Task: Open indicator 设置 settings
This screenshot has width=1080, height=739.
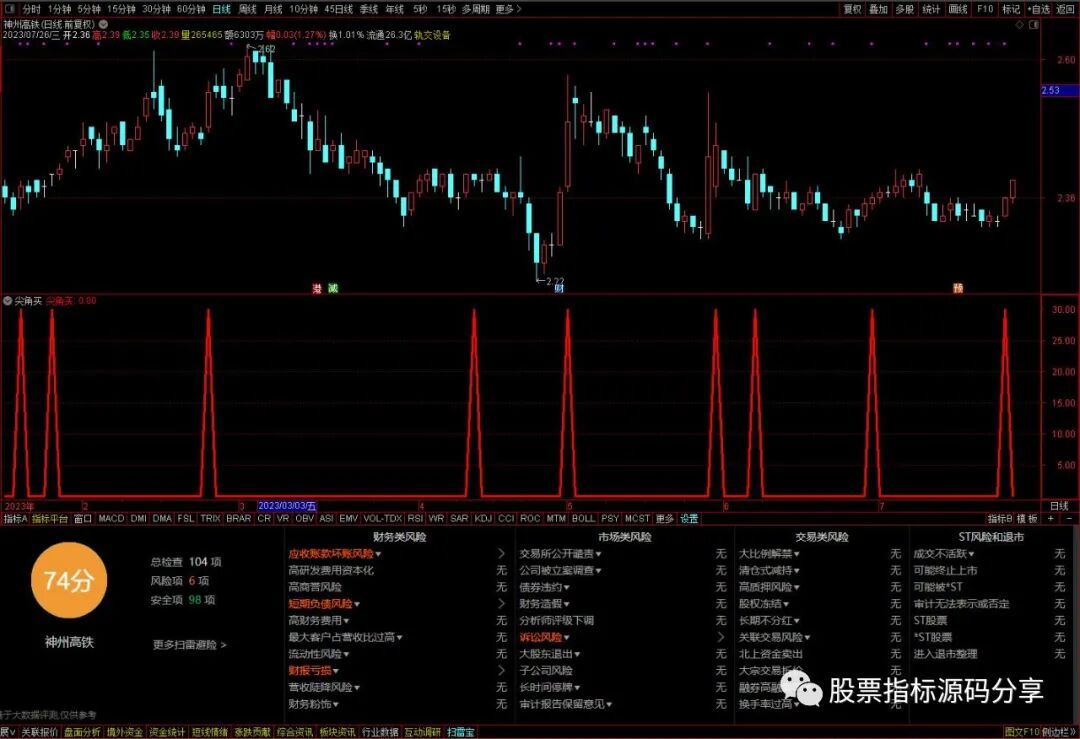Action: pyautogui.click(x=689, y=519)
